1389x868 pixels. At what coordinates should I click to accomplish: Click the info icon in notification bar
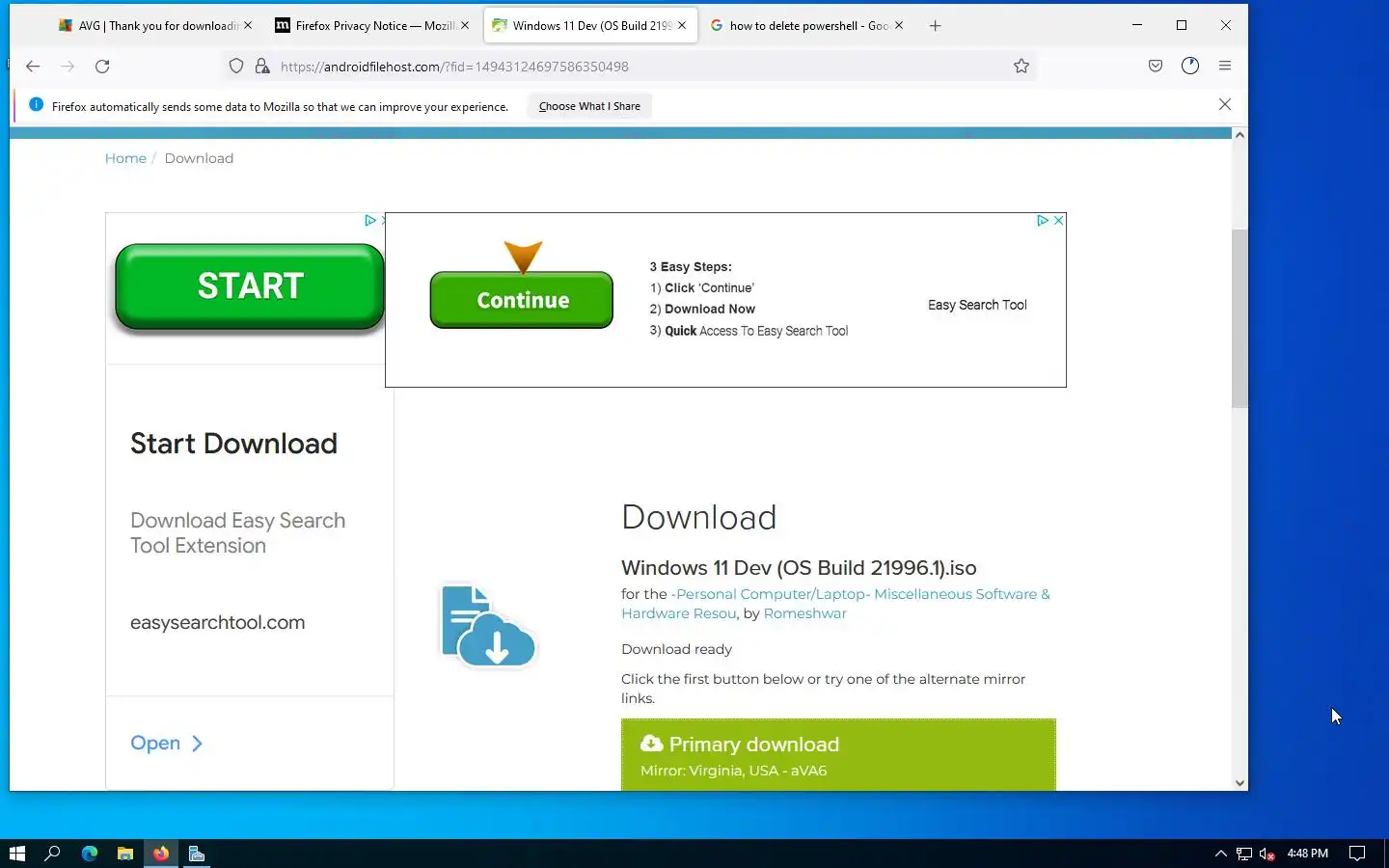point(36,105)
